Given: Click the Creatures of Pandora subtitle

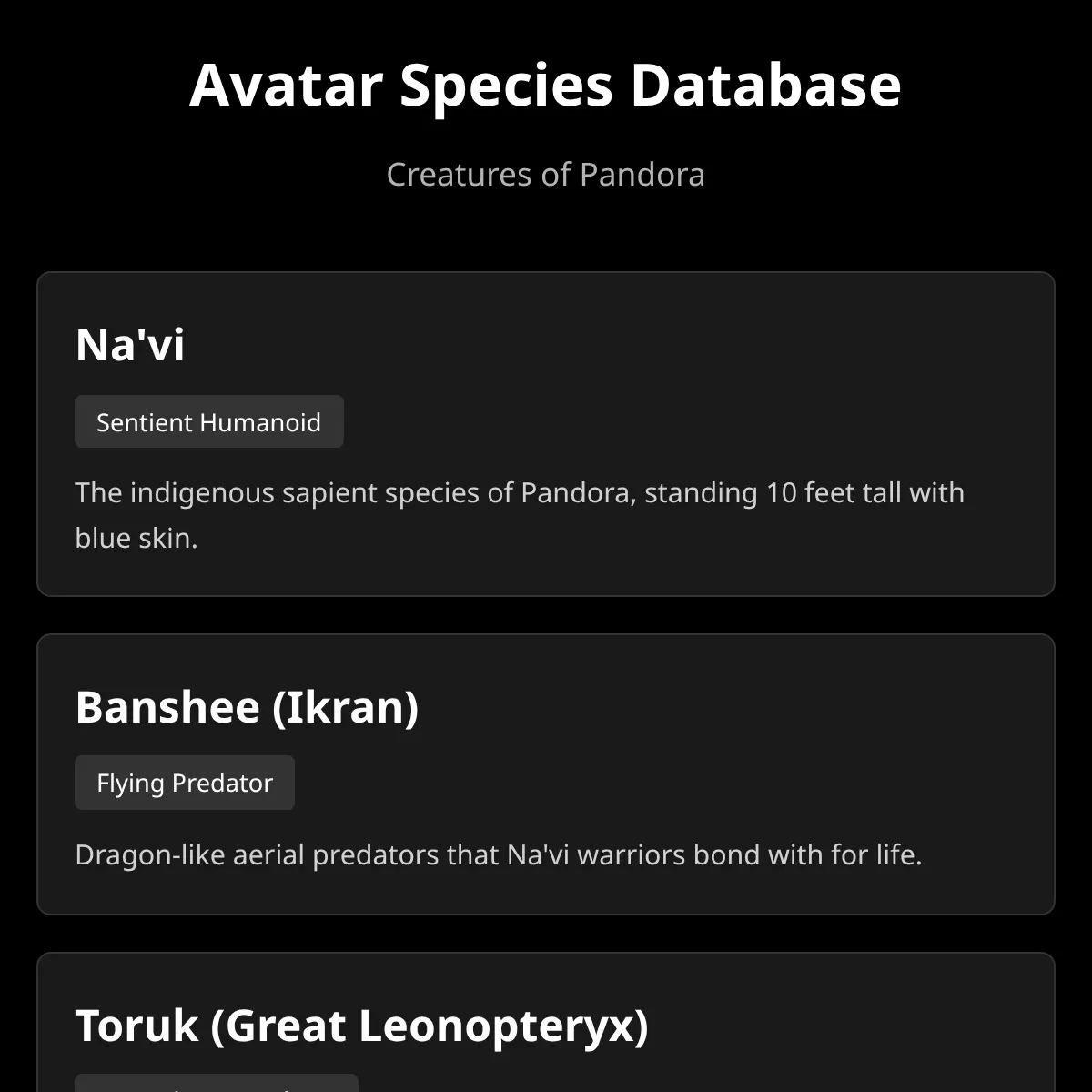Looking at the screenshot, I should (x=545, y=174).
